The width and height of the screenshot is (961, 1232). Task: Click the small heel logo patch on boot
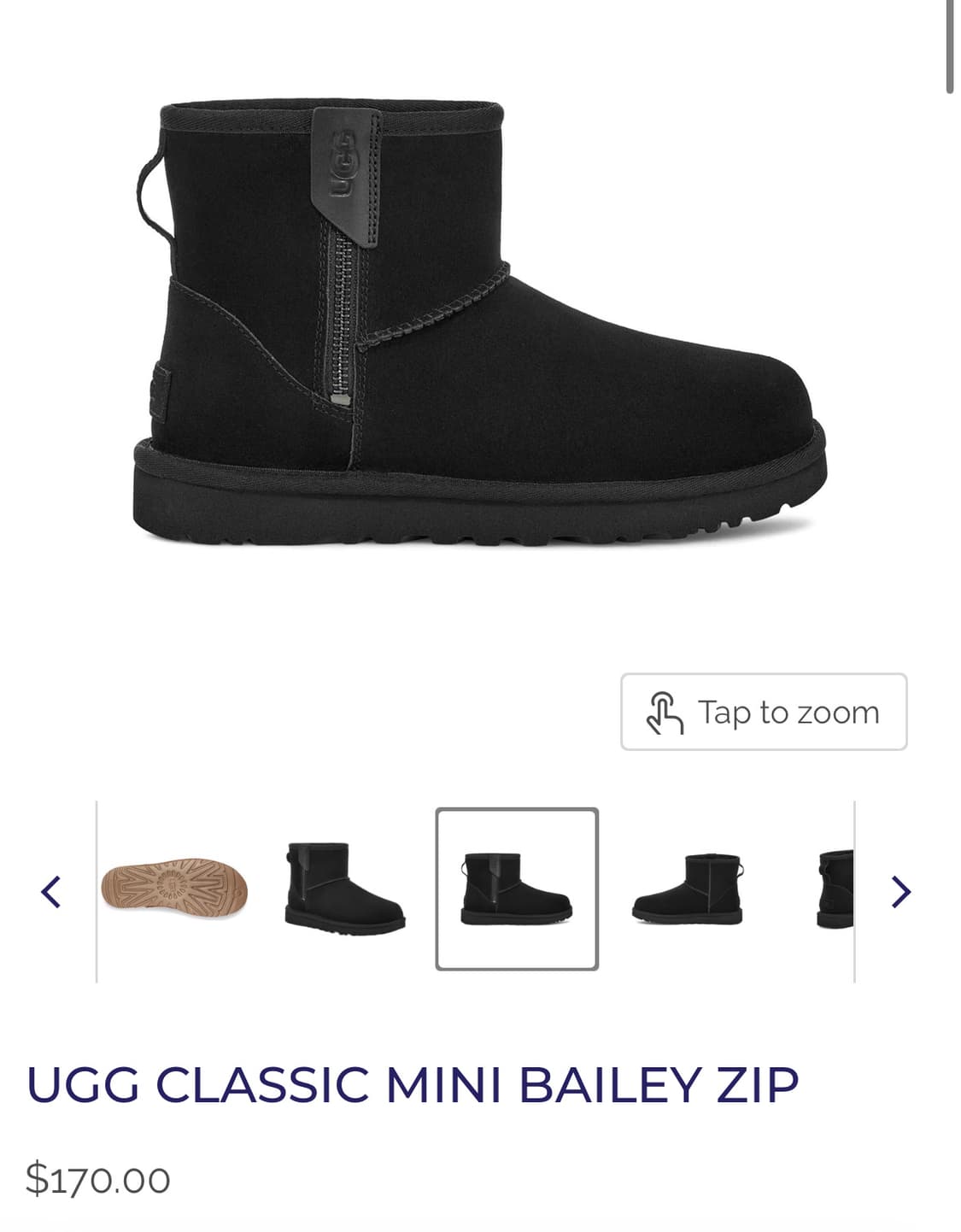click(161, 391)
